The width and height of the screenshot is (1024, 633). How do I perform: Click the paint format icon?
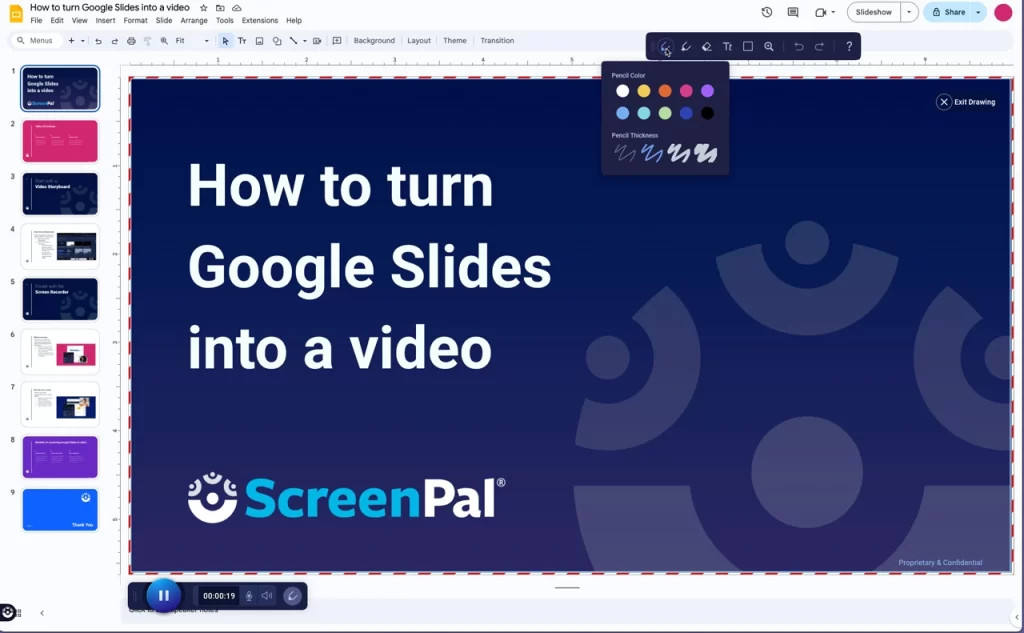click(x=147, y=41)
